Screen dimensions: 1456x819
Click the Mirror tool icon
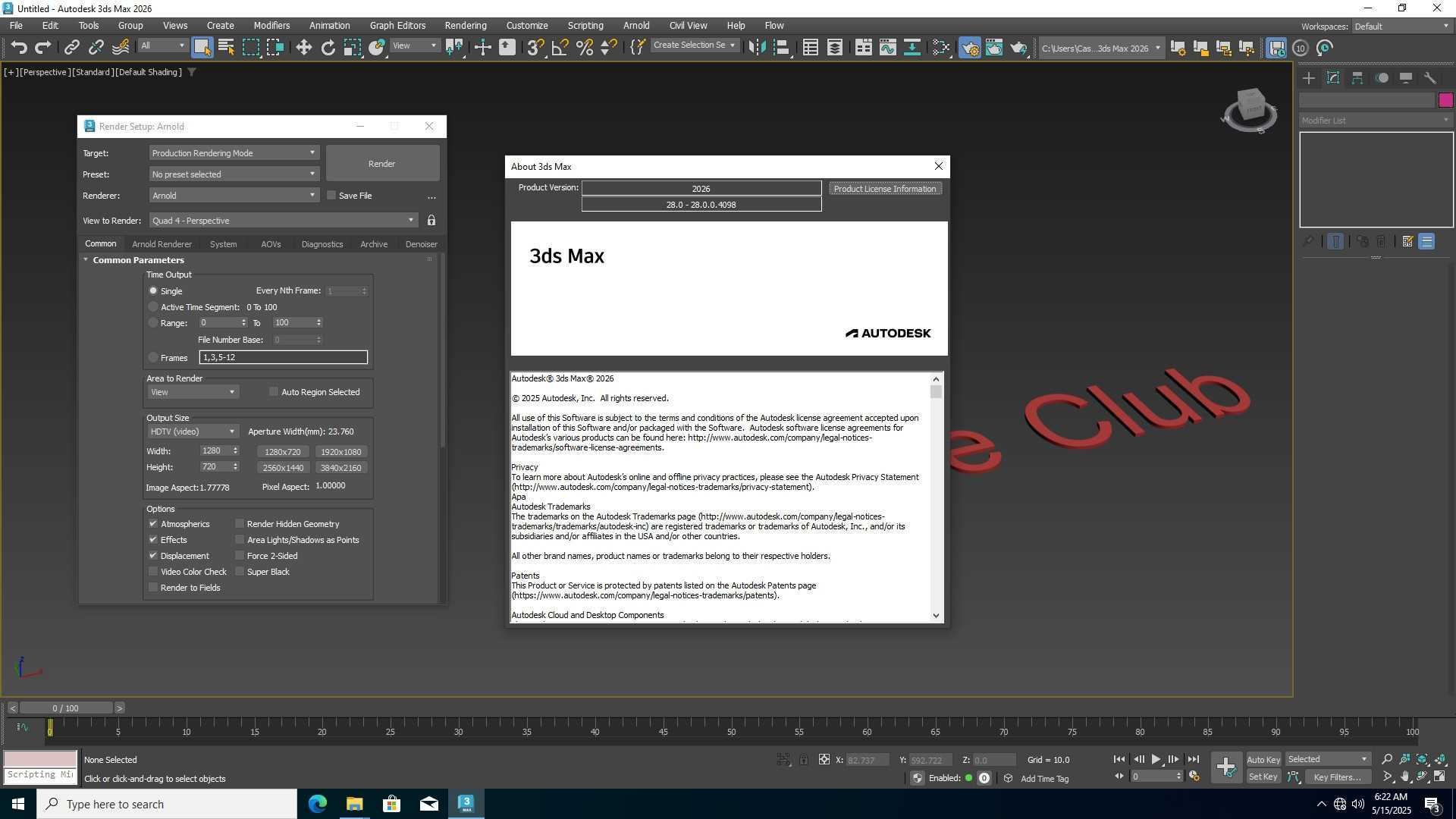tap(757, 48)
